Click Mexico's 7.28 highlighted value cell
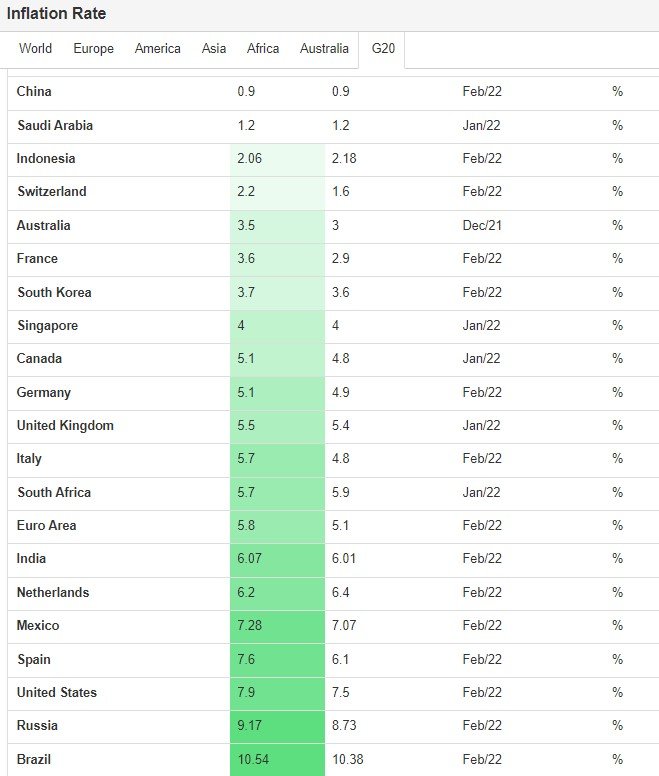Screen dimensions: 659x776 pos(277,626)
